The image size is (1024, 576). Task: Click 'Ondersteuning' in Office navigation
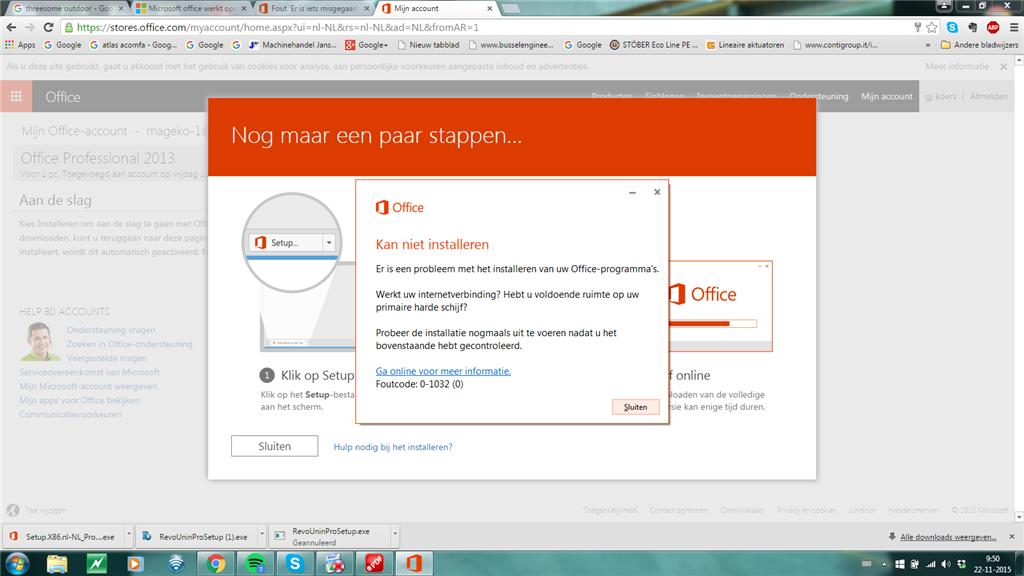coord(818,97)
